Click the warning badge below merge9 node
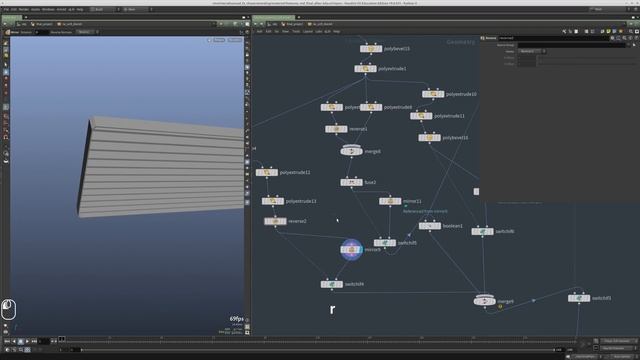 click(500, 307)
